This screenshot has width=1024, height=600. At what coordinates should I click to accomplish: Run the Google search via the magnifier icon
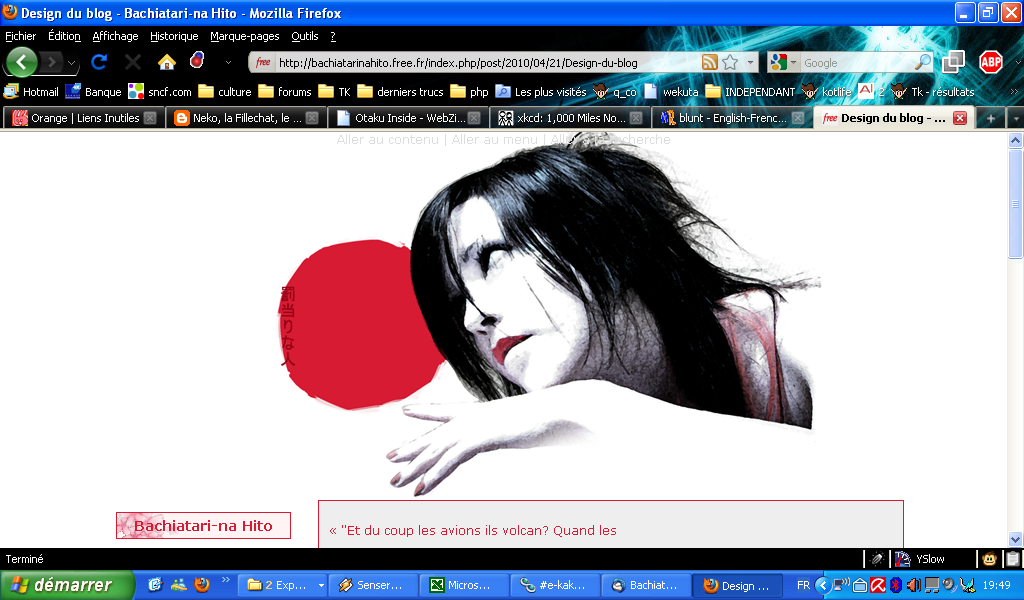pyautogui.click(x=922, y=62)
